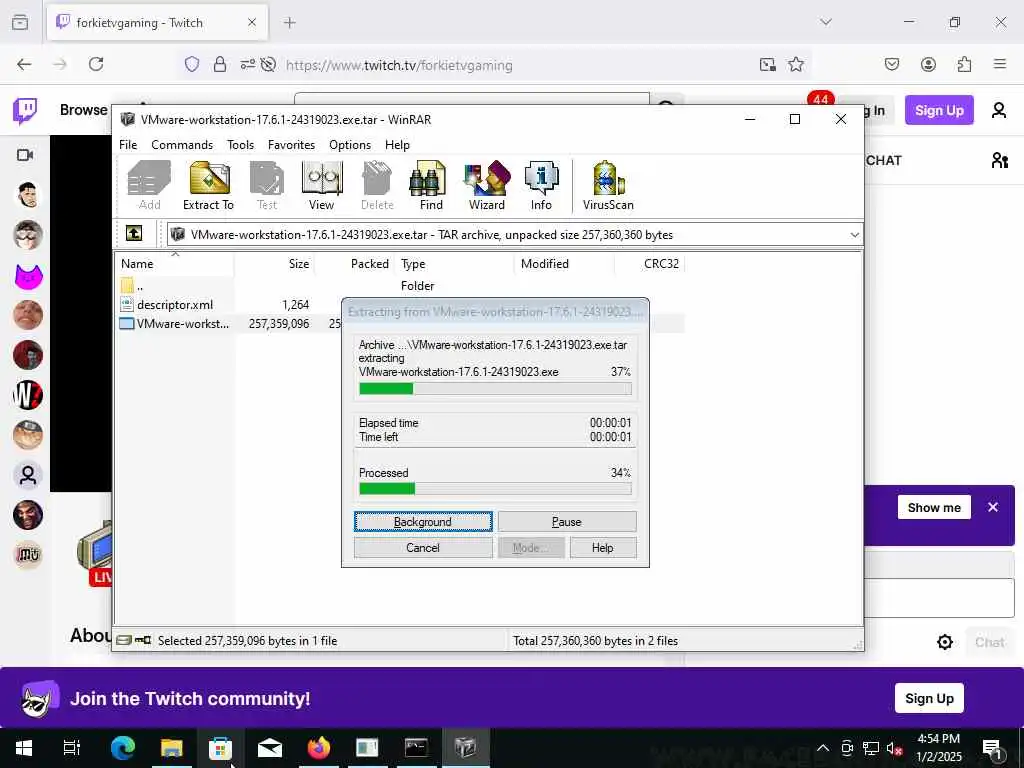
Task: Sort the file list by Name column
Action: [175, 264]
